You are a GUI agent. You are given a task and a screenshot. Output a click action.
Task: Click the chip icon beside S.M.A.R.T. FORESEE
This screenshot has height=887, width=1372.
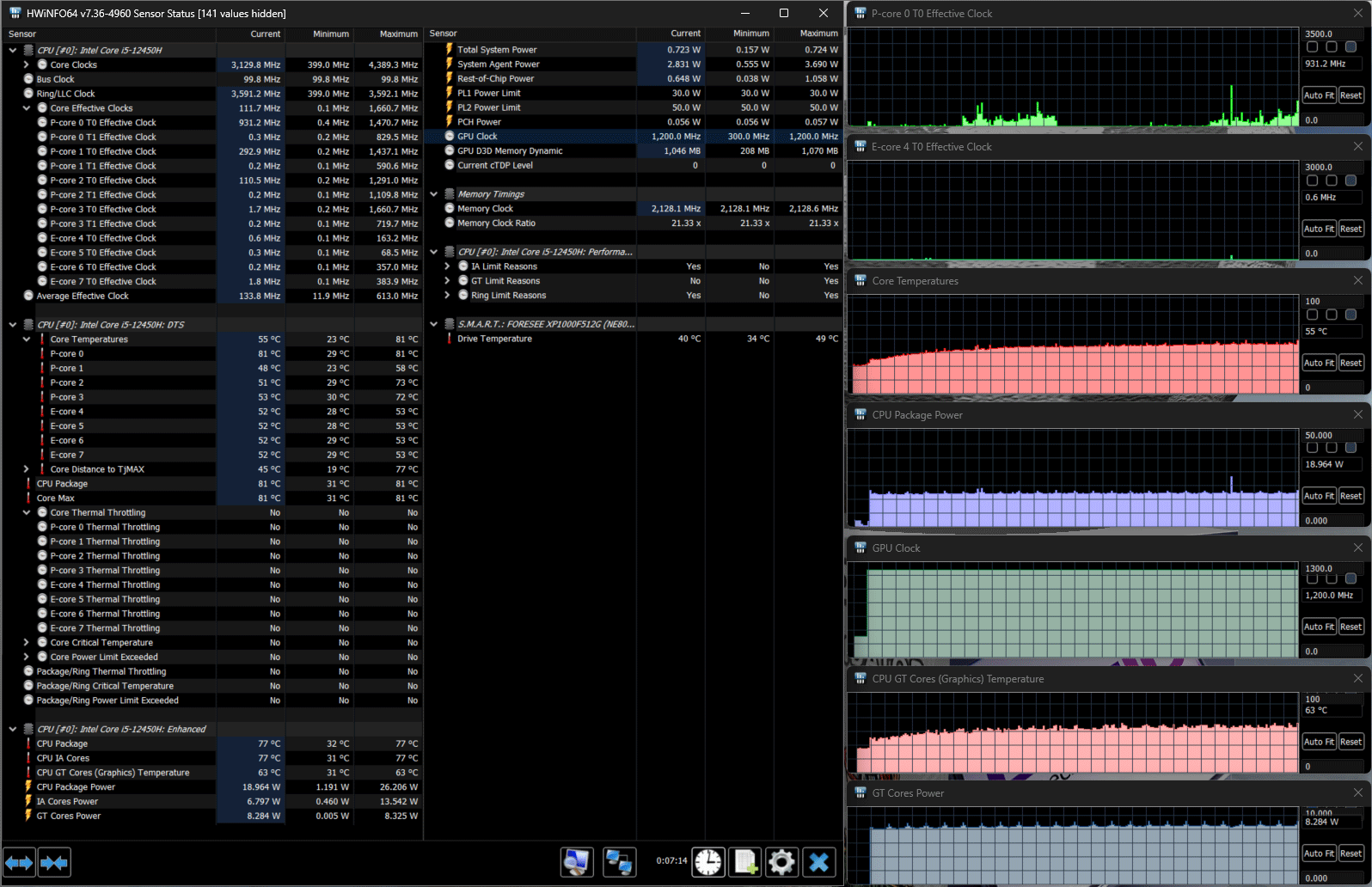click(x=449, y=324)
